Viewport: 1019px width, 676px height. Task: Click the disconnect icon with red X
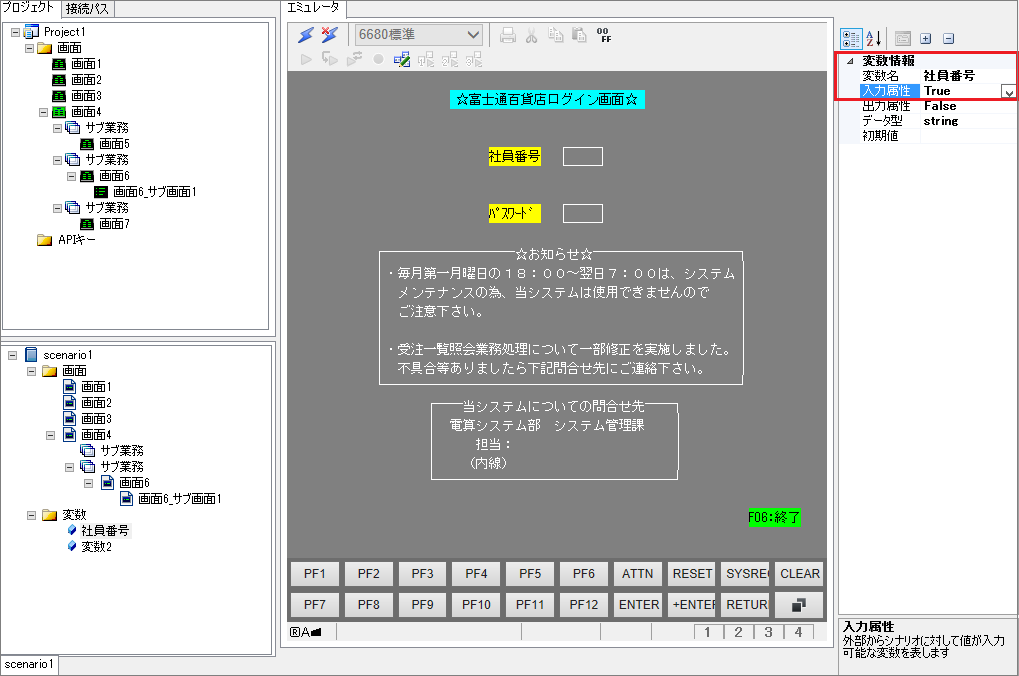click(330, 35)
